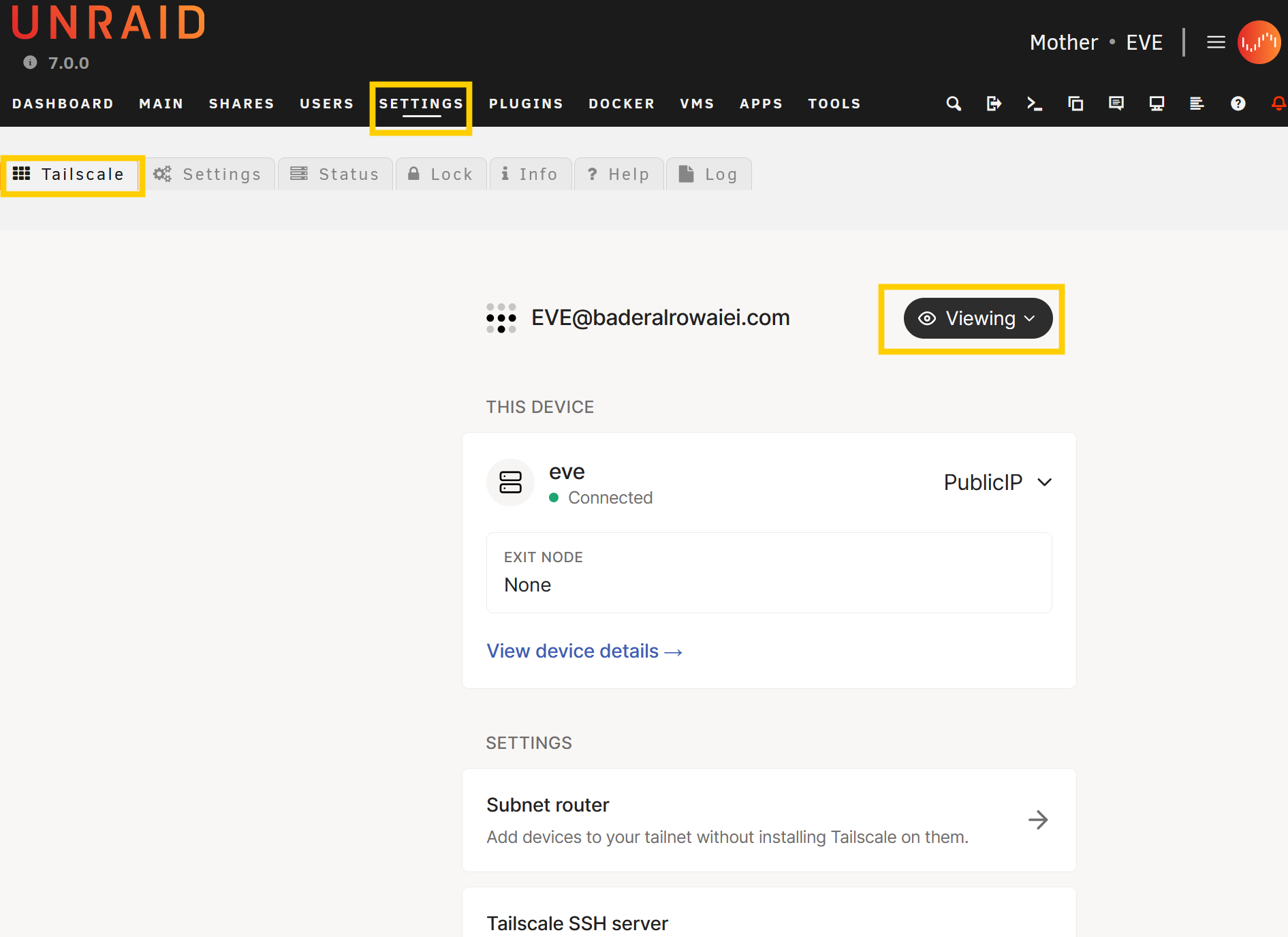Open the feedback speech-bubble icon

tap(1116, 104)
